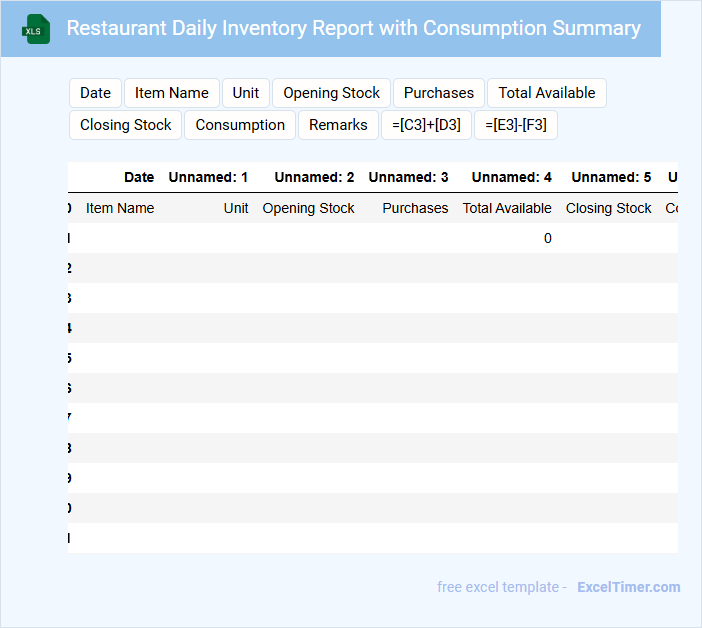Click the Consumption tag

coord(240,125)
